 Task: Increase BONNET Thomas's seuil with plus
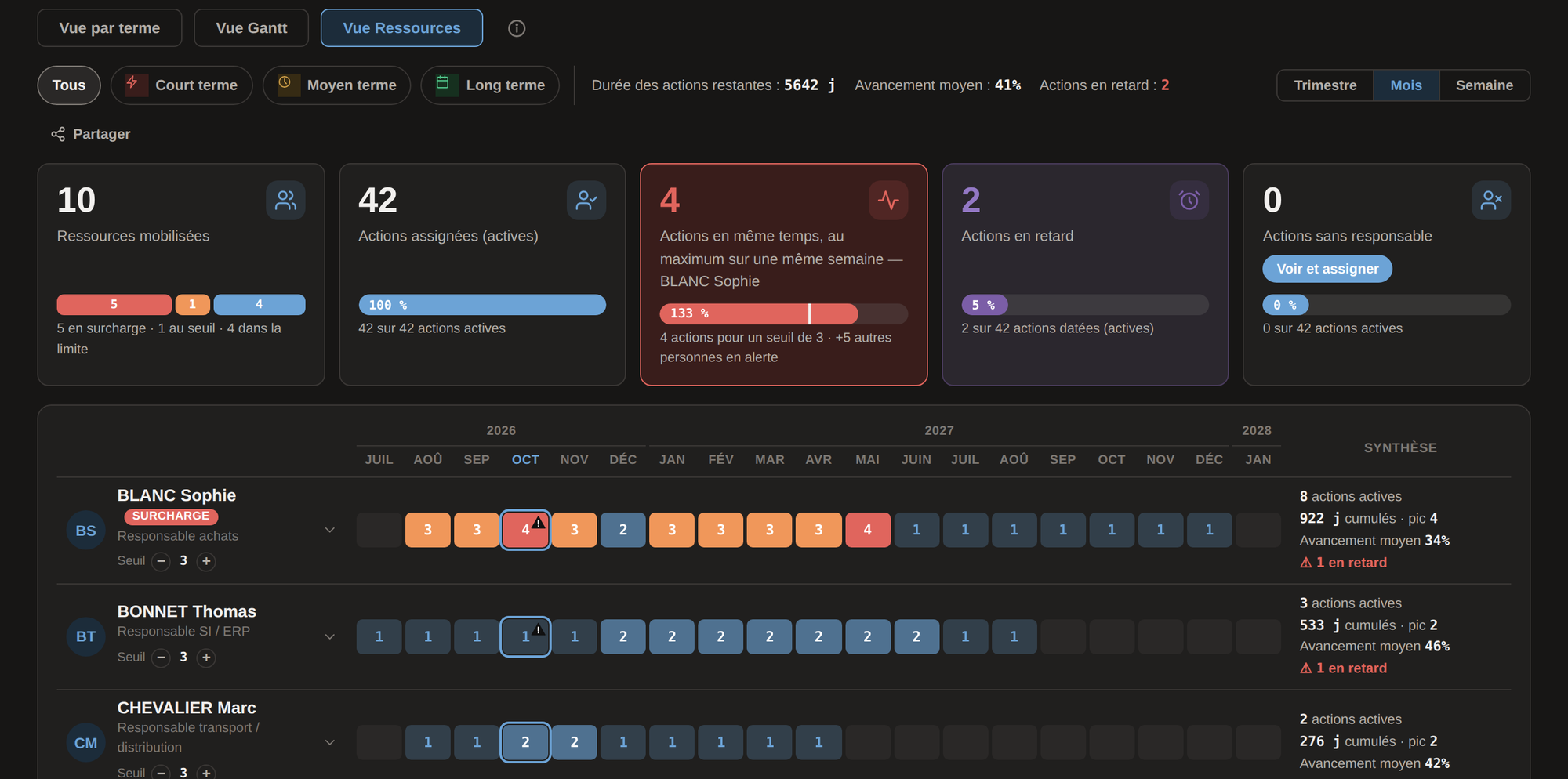point(206,658)
